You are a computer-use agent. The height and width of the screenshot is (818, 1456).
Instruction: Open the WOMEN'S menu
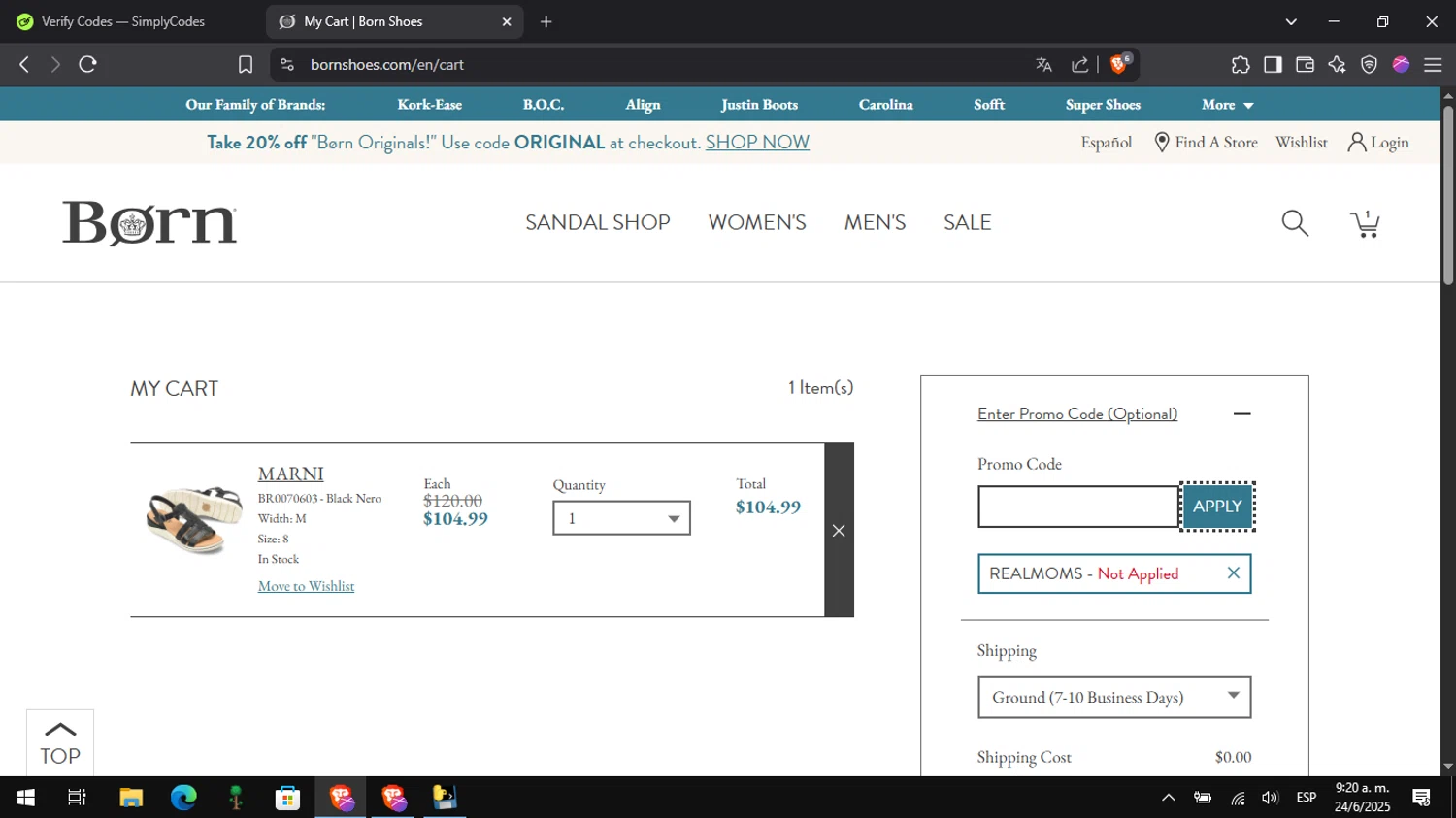(x=757, y=222)
